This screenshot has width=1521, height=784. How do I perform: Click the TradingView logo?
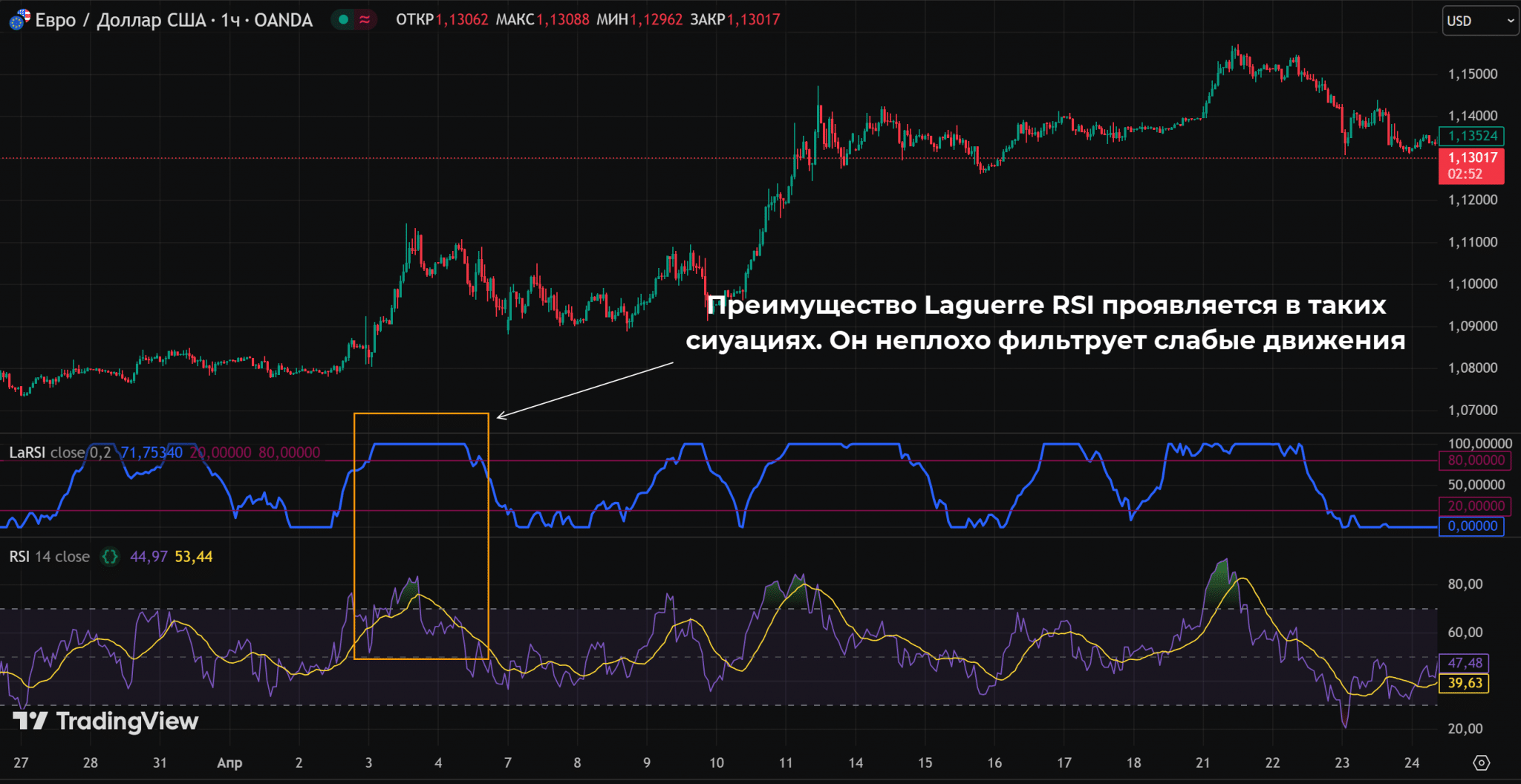[x=105, y=721]
